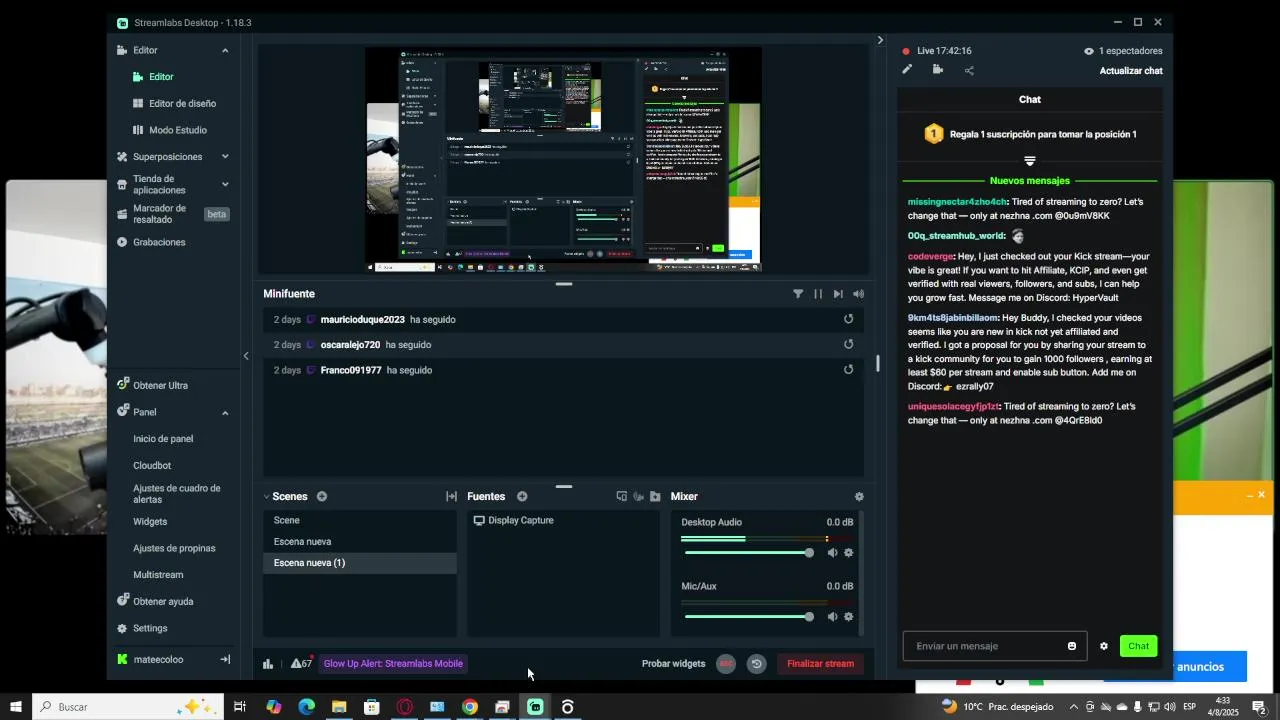
Task: Mute the Minifuente alert sounds
Action: click(x=858, y=294)
